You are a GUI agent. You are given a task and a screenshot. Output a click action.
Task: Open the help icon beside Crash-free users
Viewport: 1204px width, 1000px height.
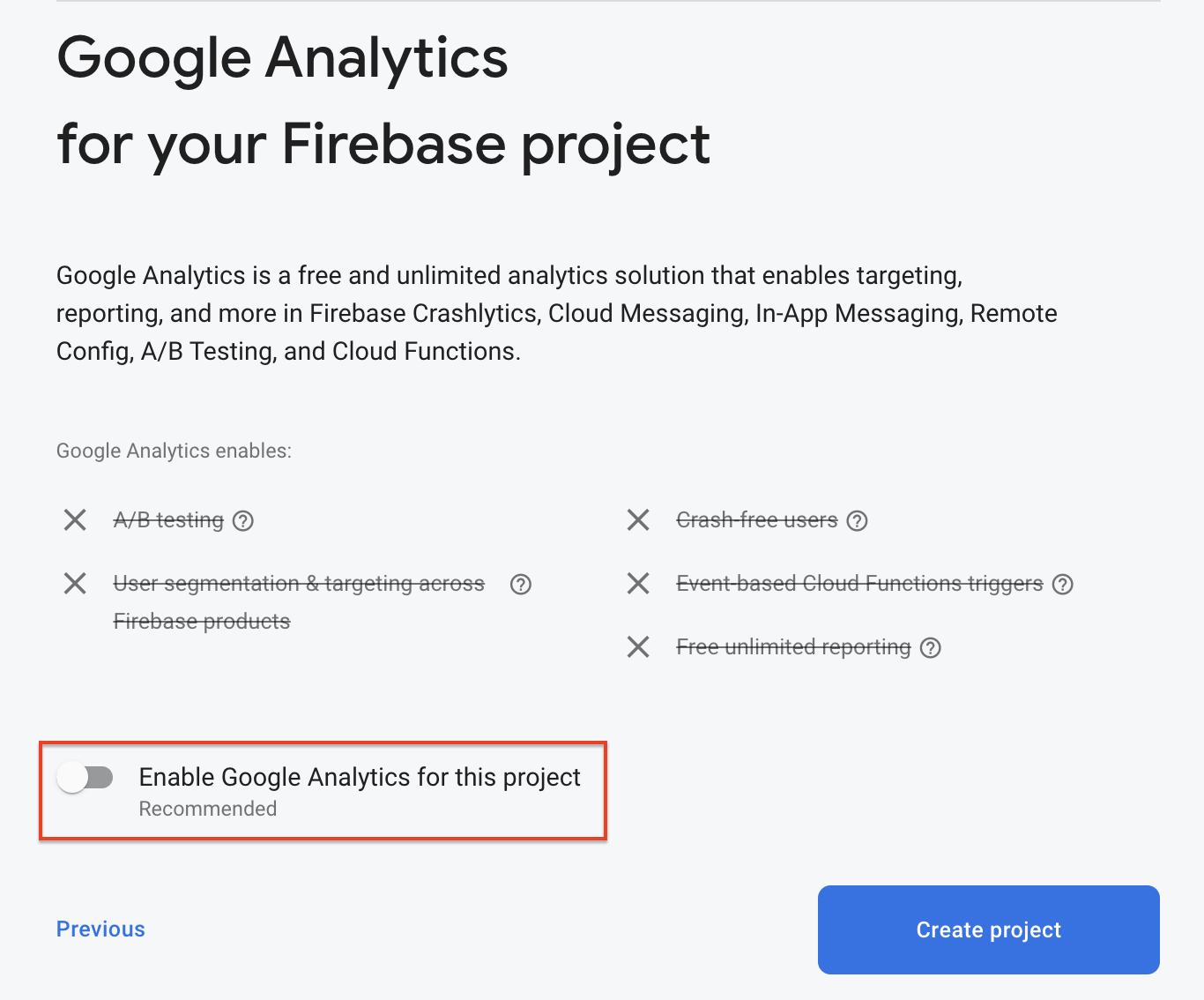[x=857, y=521]
